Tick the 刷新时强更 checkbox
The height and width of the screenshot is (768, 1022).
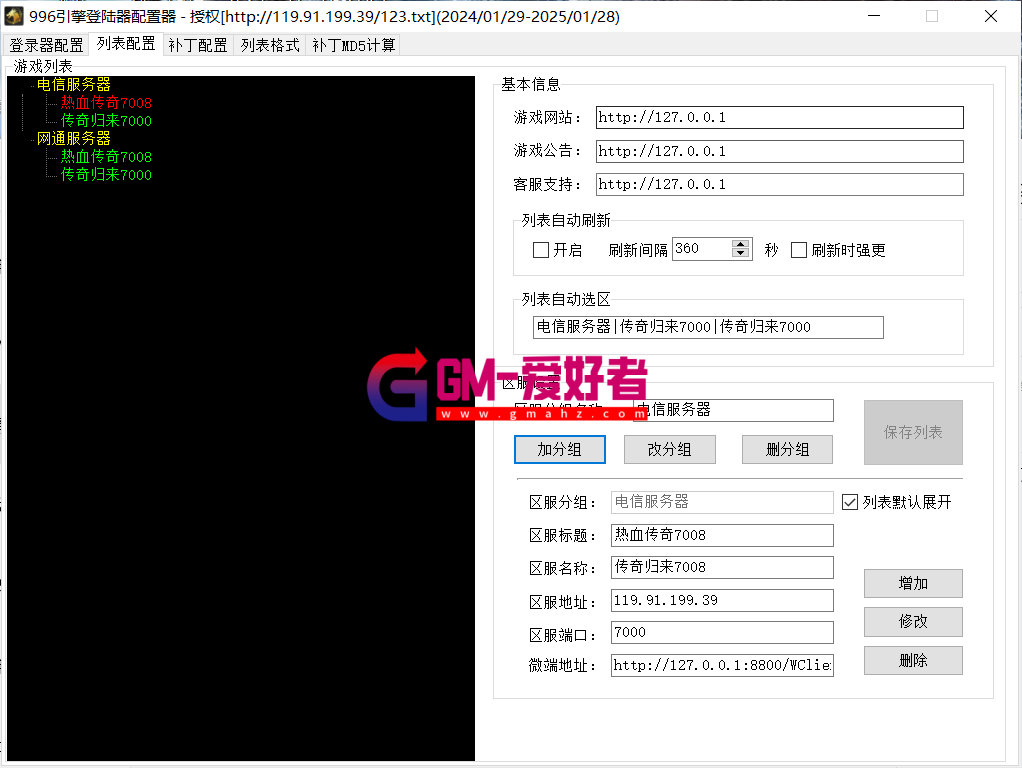[798, 250]
